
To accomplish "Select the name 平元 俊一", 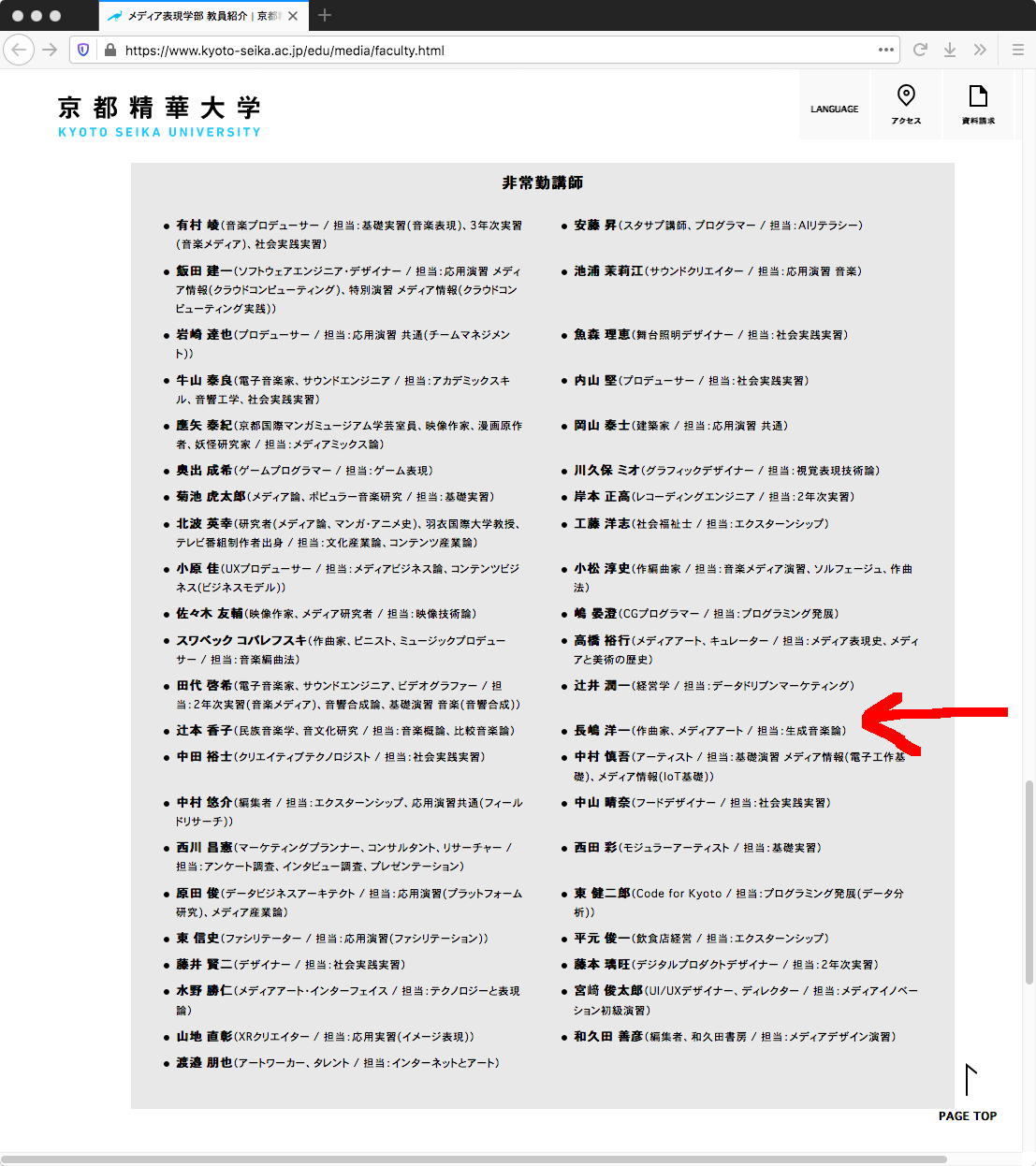I will tap(602, 939).
